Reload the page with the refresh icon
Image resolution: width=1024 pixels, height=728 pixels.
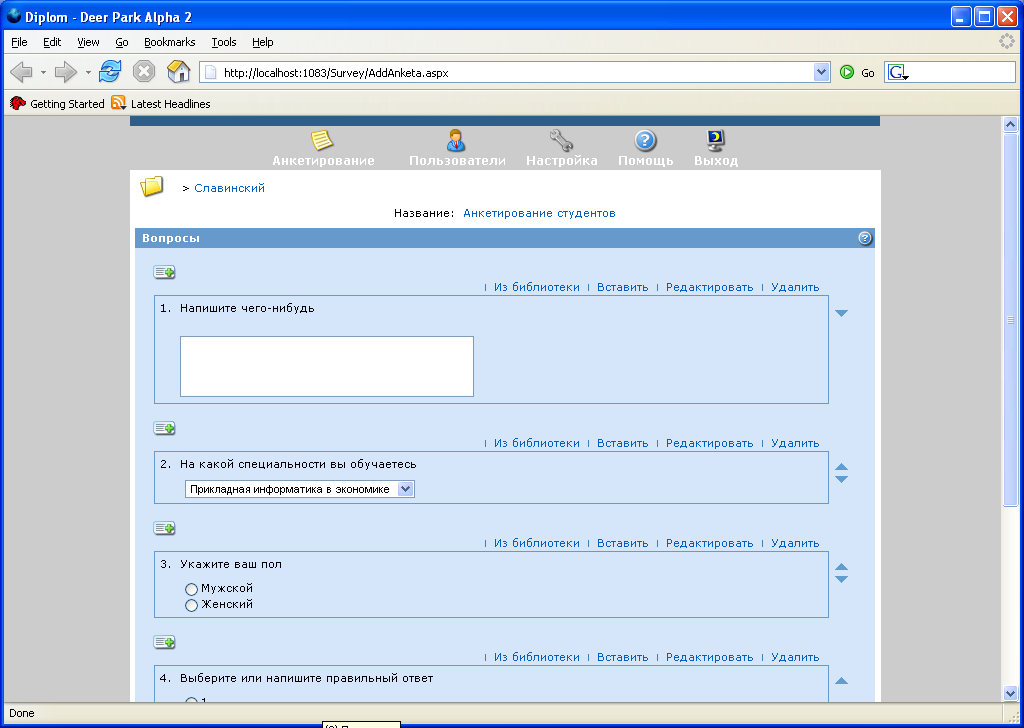tap(110, 71)
